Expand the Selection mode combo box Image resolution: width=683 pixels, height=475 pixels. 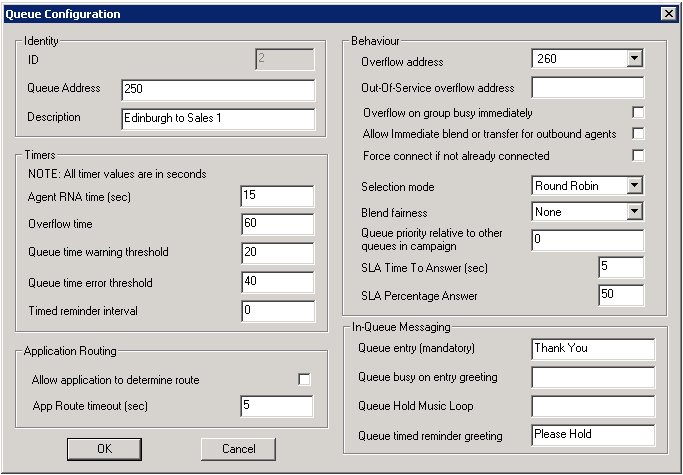pos(634,186)
